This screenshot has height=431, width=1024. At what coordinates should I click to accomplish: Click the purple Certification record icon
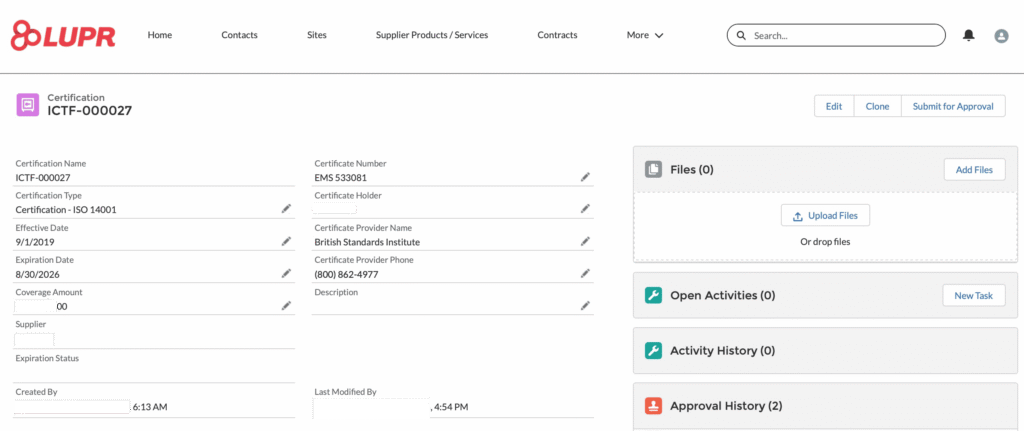coord(28,104)
